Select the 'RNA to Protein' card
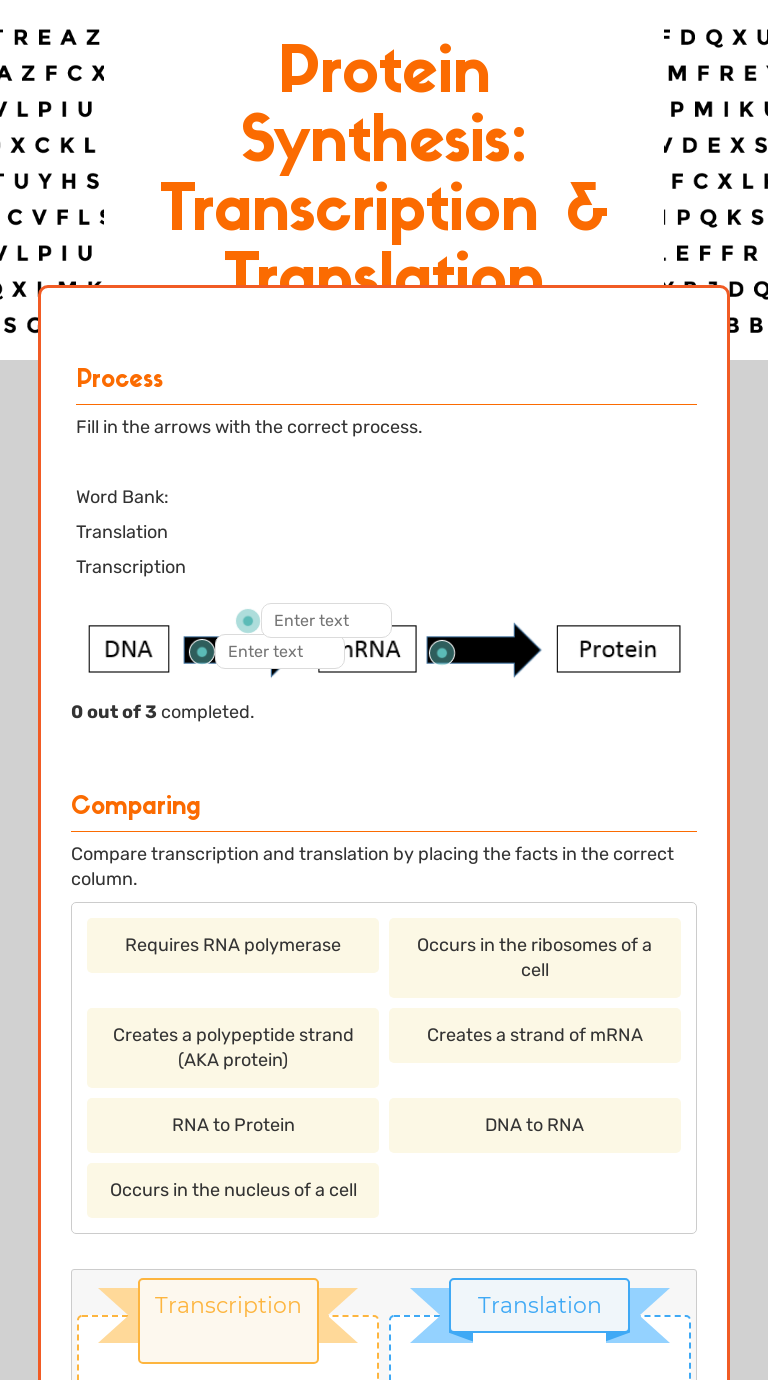The width and height of the screenshot is (768, 1380). point(233,1126)
